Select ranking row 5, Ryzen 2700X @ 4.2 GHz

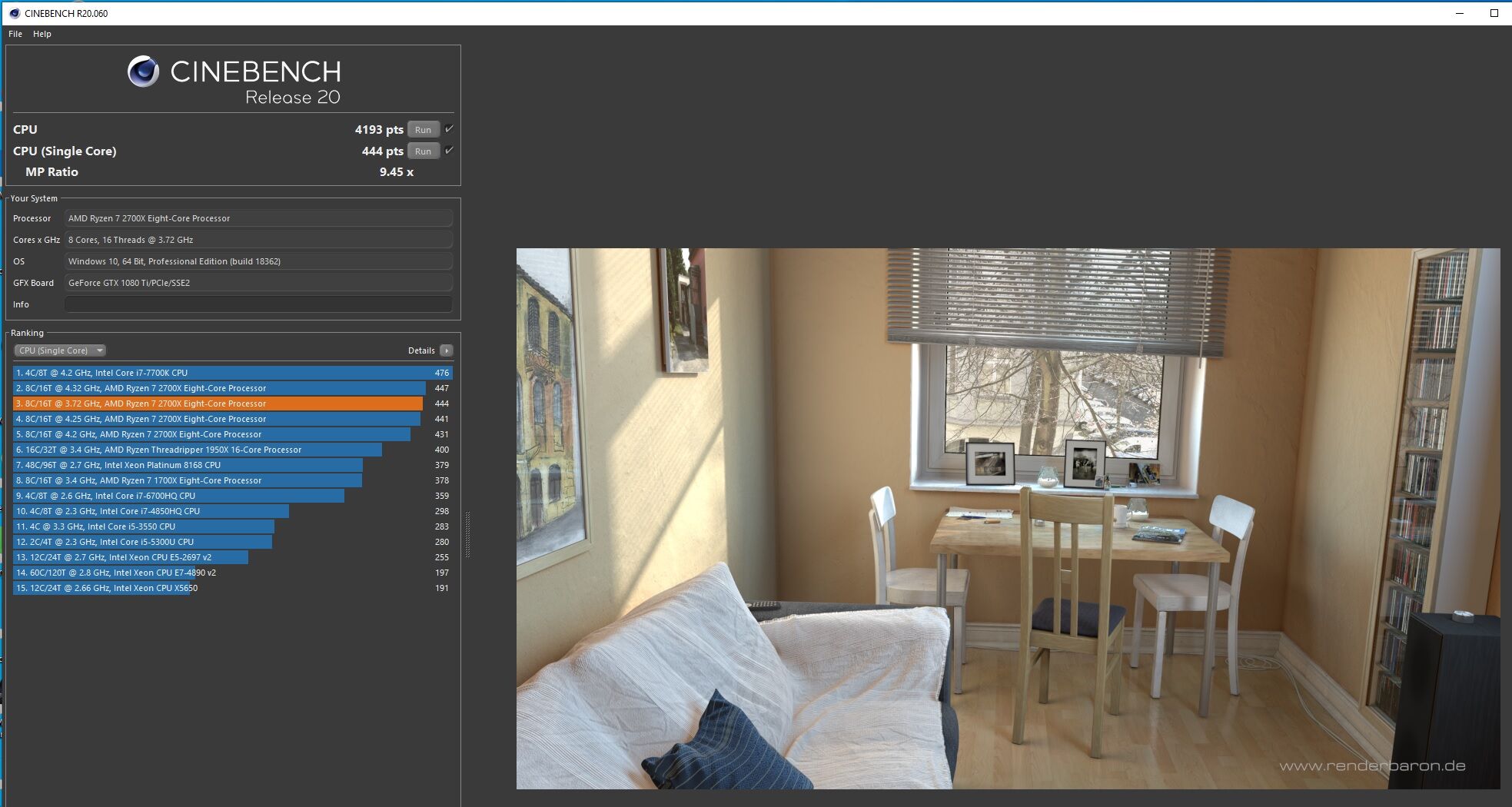pos(232,434)
